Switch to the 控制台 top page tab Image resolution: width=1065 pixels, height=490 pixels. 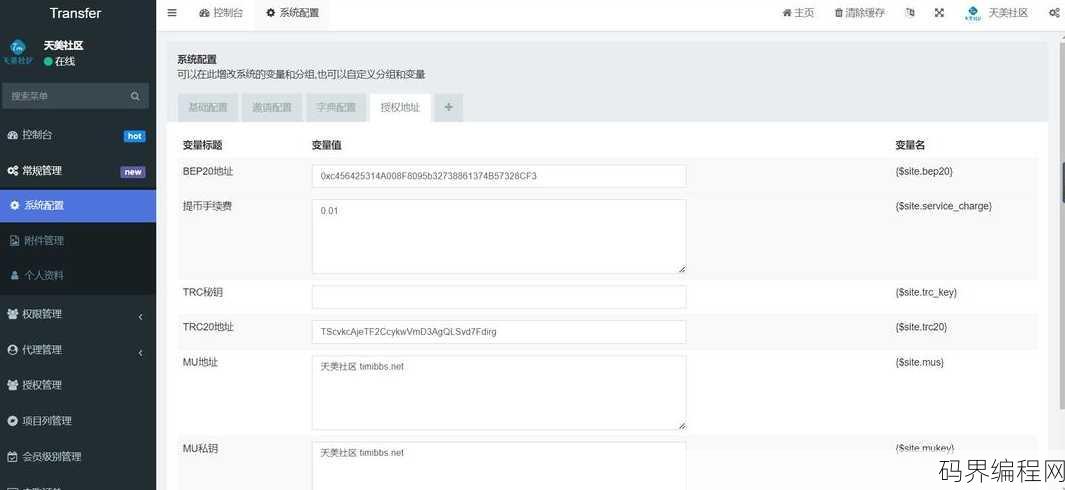[221, 13]
